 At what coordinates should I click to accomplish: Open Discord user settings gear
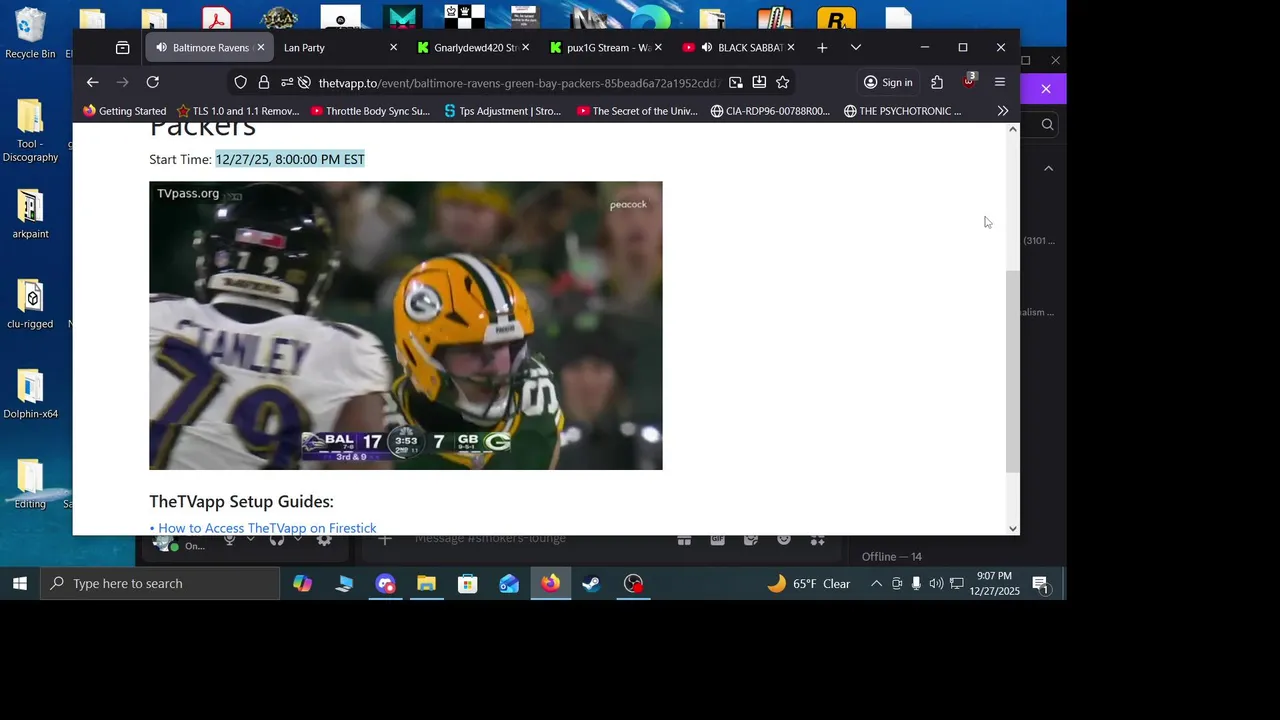pyautogui.click(x=324, y=539)
